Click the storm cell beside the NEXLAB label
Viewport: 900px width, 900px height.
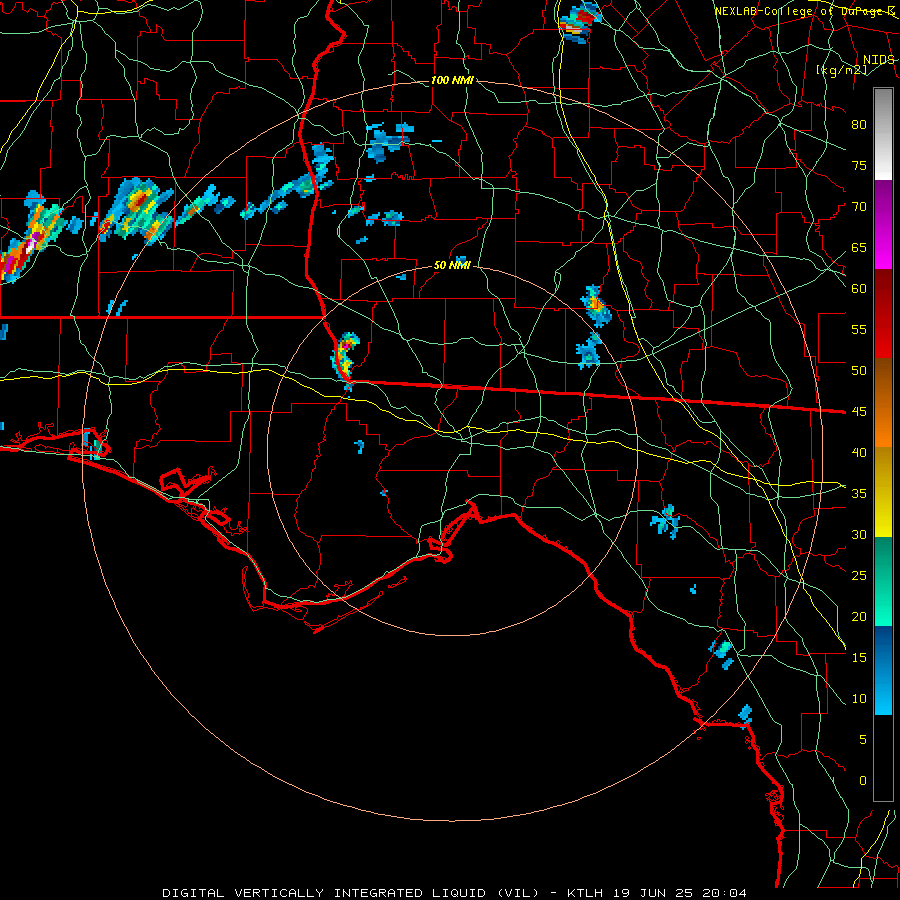579,21
